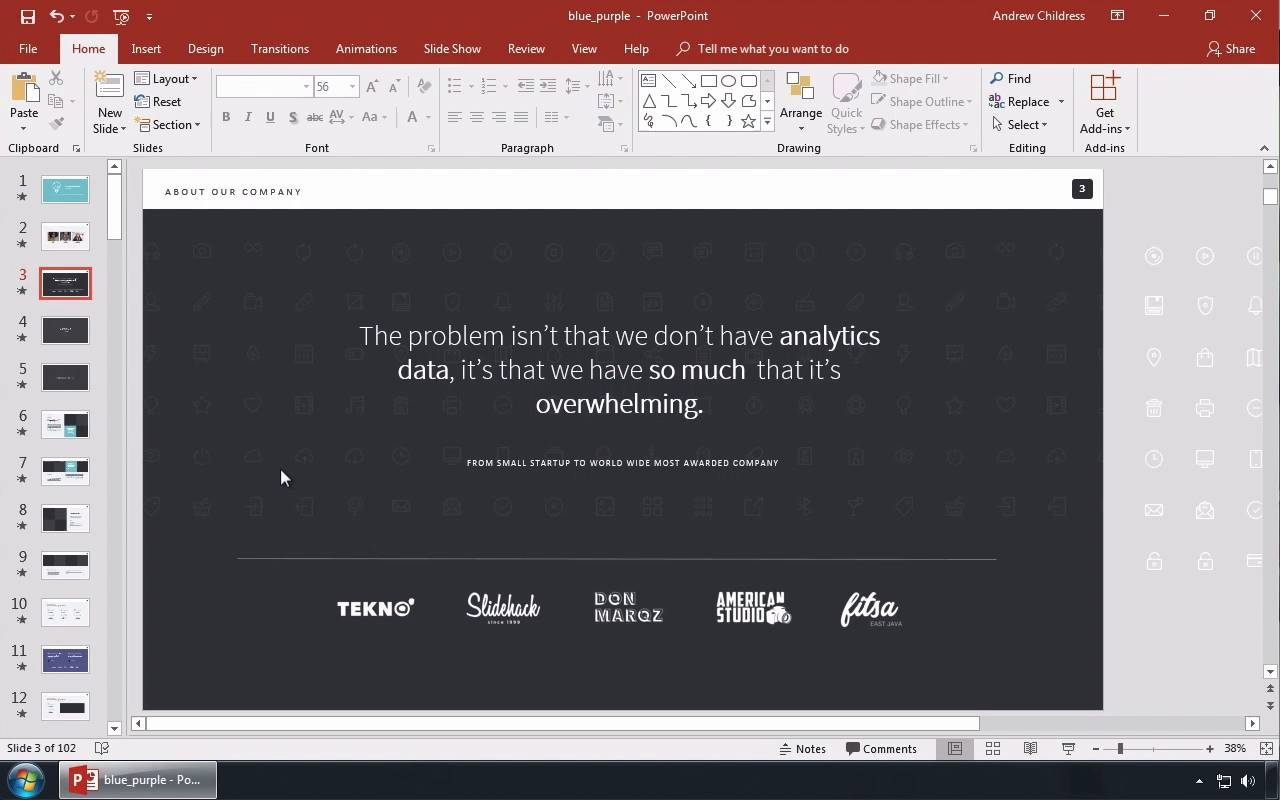Open the Windows Start button
Image resolution: width=1280 pixels, height=800 pixels.
[25, 780]
